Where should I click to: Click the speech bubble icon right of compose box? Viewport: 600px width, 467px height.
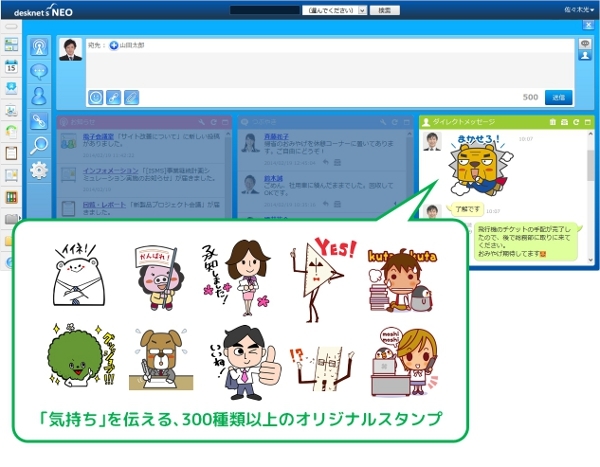coord(585,44)
